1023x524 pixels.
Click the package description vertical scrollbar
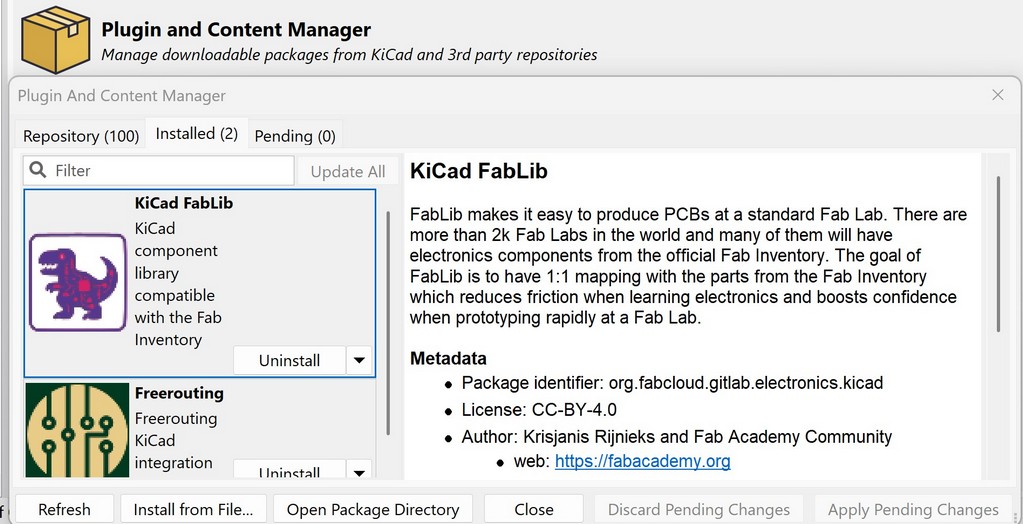(x=997, y=255)
